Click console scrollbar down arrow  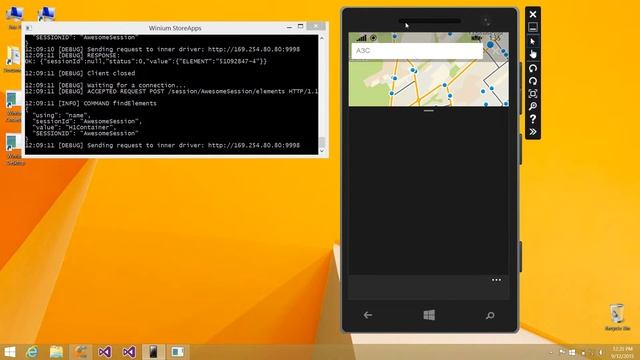(x=322, y=151)
